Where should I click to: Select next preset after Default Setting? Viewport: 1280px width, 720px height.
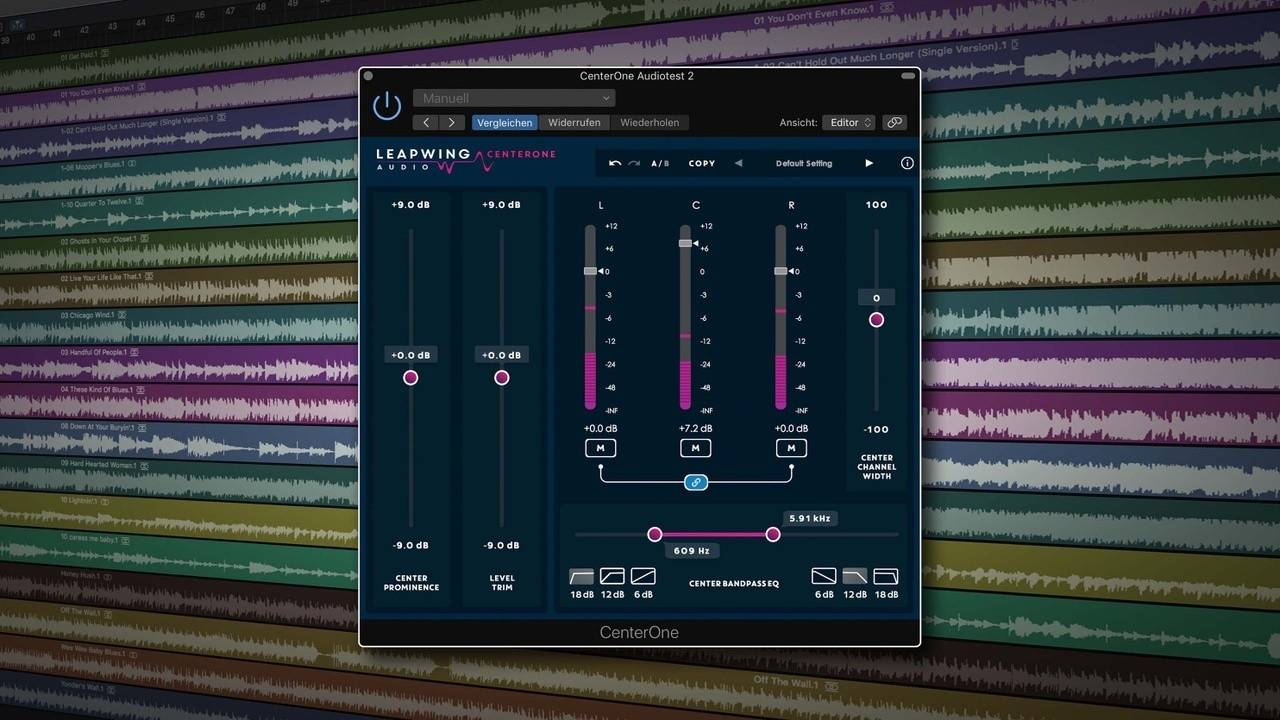tap(869, 163)
